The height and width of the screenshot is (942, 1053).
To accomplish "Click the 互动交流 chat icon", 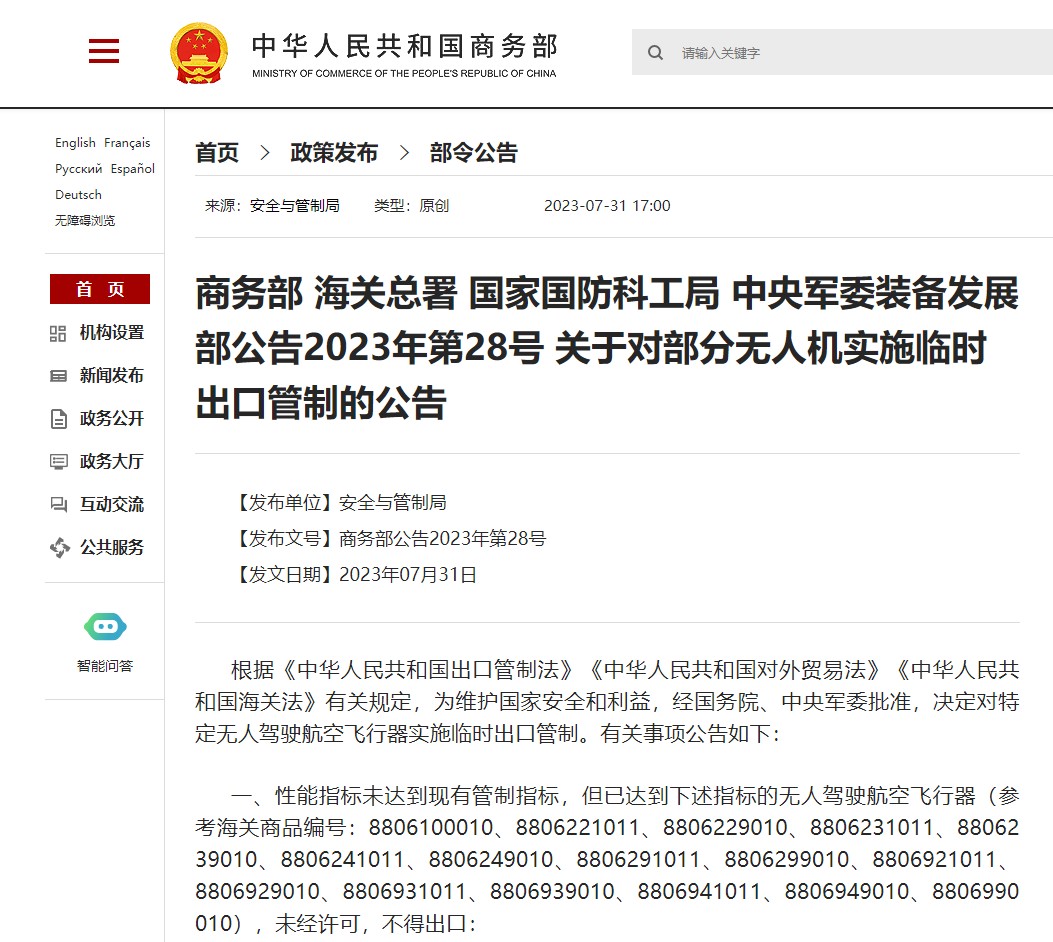I will pos(58,505).
